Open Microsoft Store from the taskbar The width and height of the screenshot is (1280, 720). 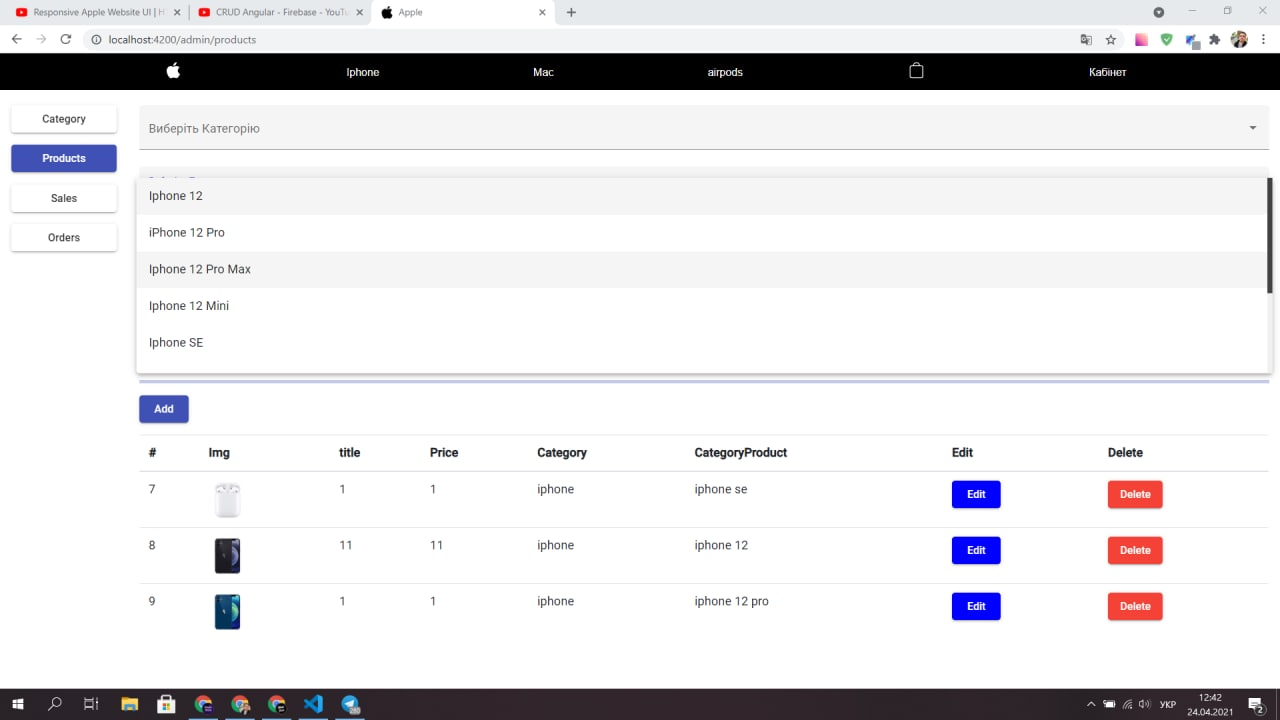coord(166,704)
